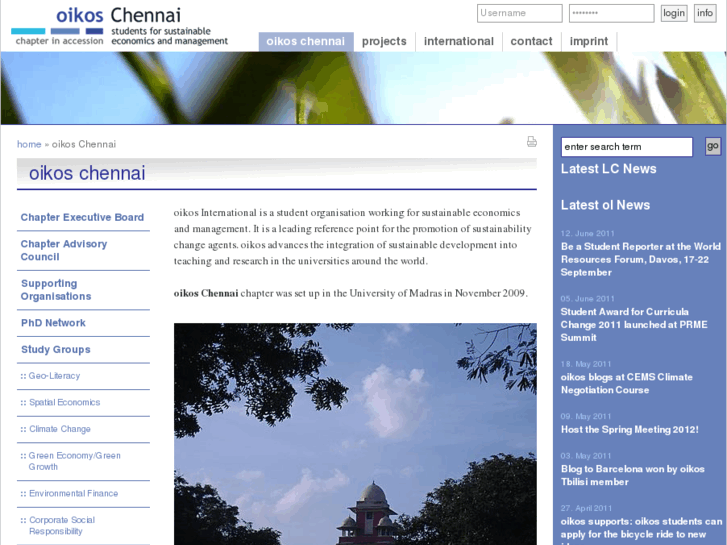Click the 03. May 2011 date
727x545 pixels.
tap(586, 456)
